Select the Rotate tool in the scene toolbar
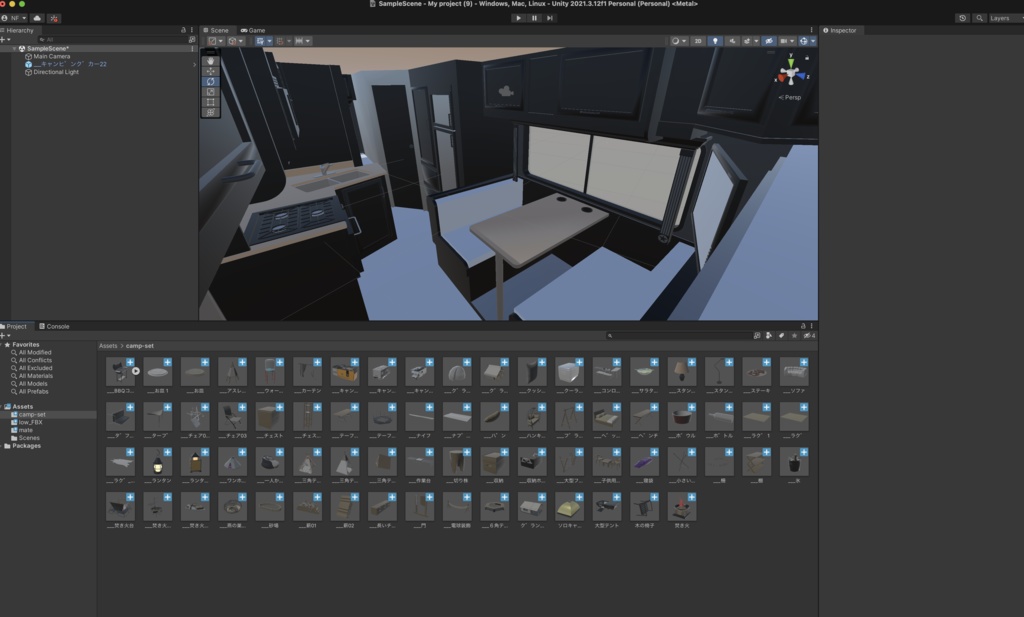 click(211, 81)
